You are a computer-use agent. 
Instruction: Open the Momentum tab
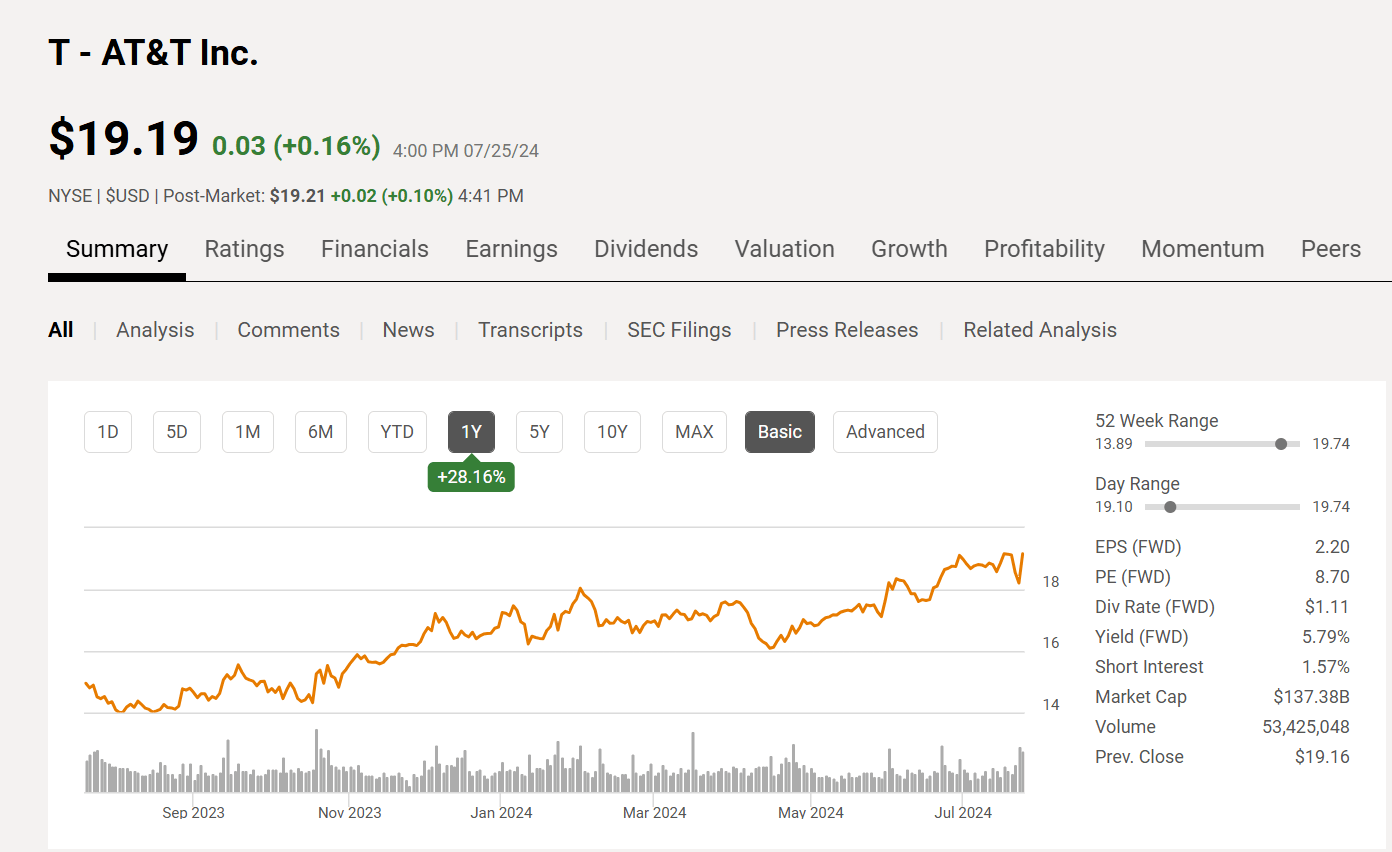1202,249
